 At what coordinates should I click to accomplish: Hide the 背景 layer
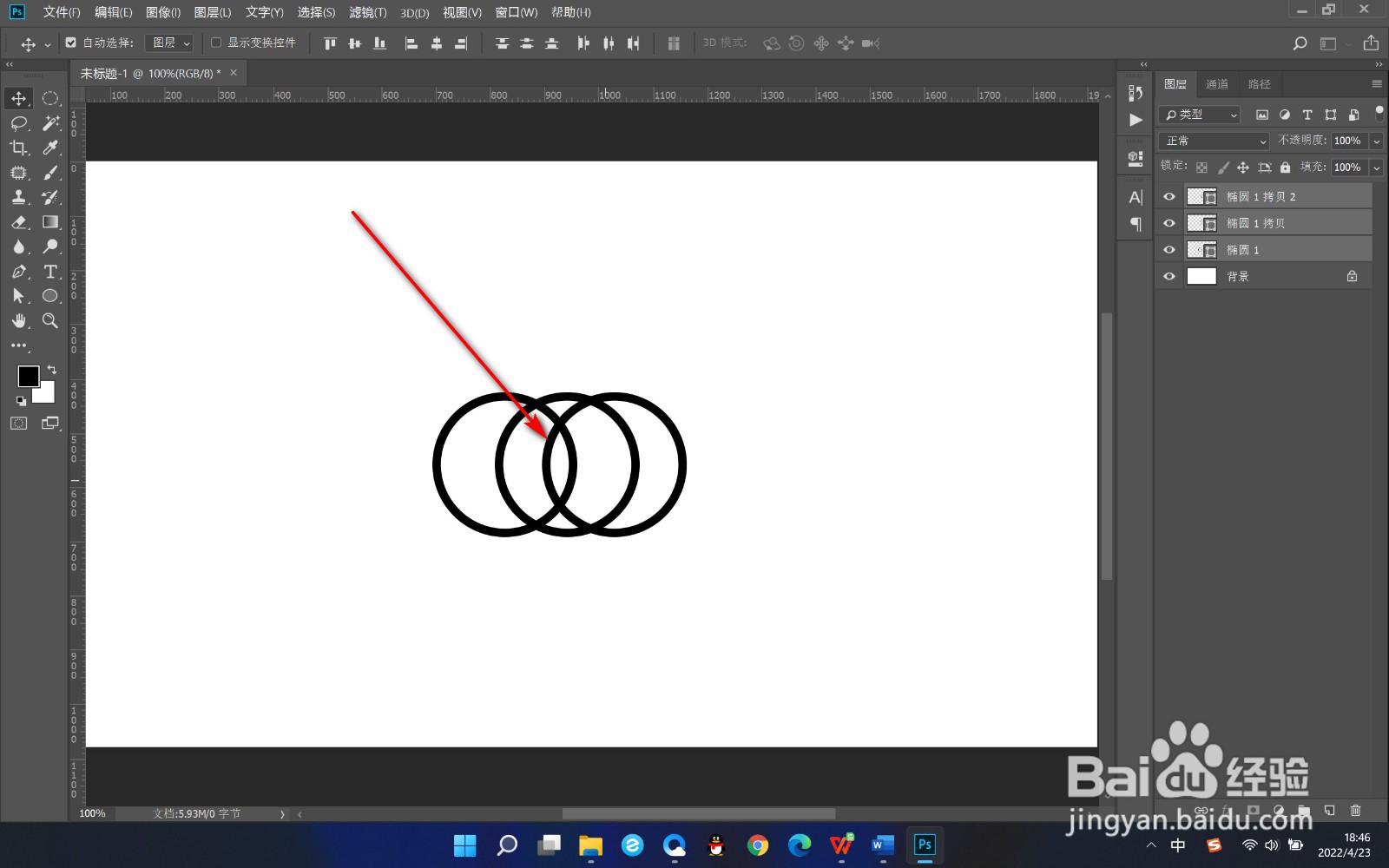coord(1169,276)
